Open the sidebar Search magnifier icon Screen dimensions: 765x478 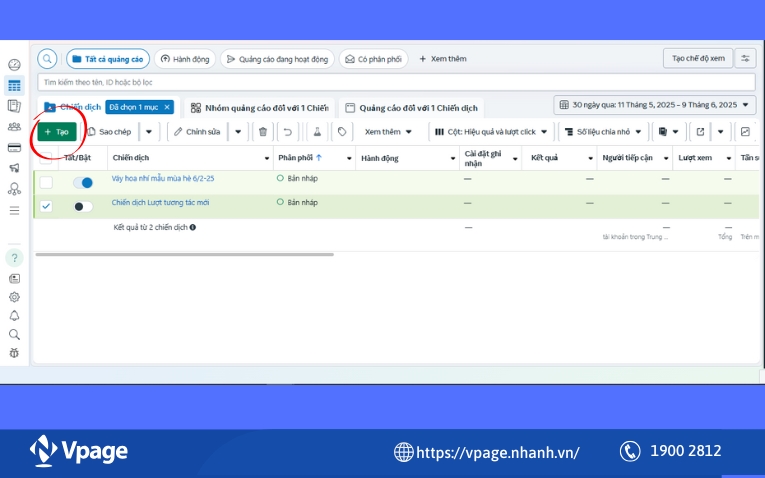point(14,334)
